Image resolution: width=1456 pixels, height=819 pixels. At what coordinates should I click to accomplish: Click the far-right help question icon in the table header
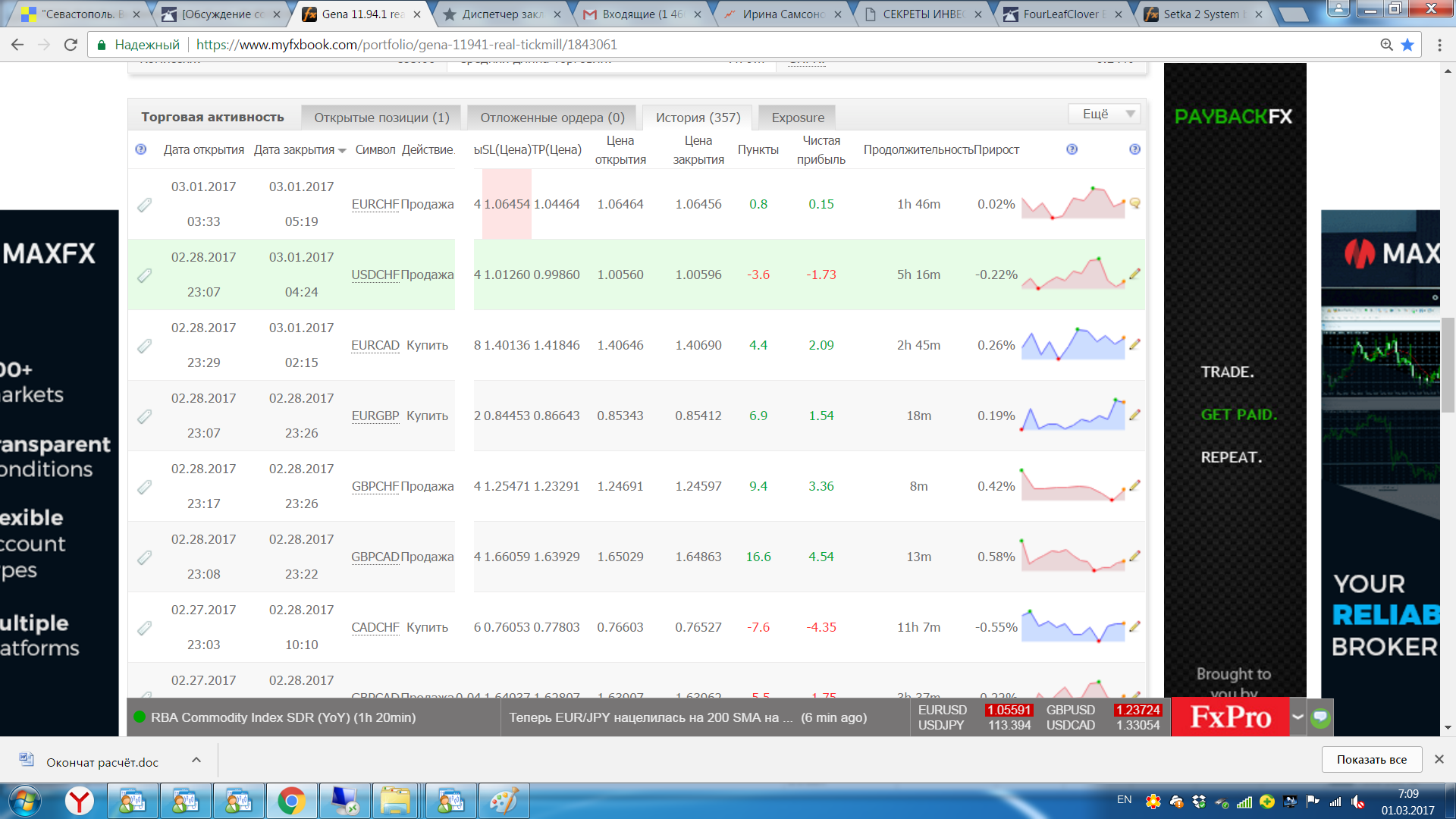pos(1135,149)
